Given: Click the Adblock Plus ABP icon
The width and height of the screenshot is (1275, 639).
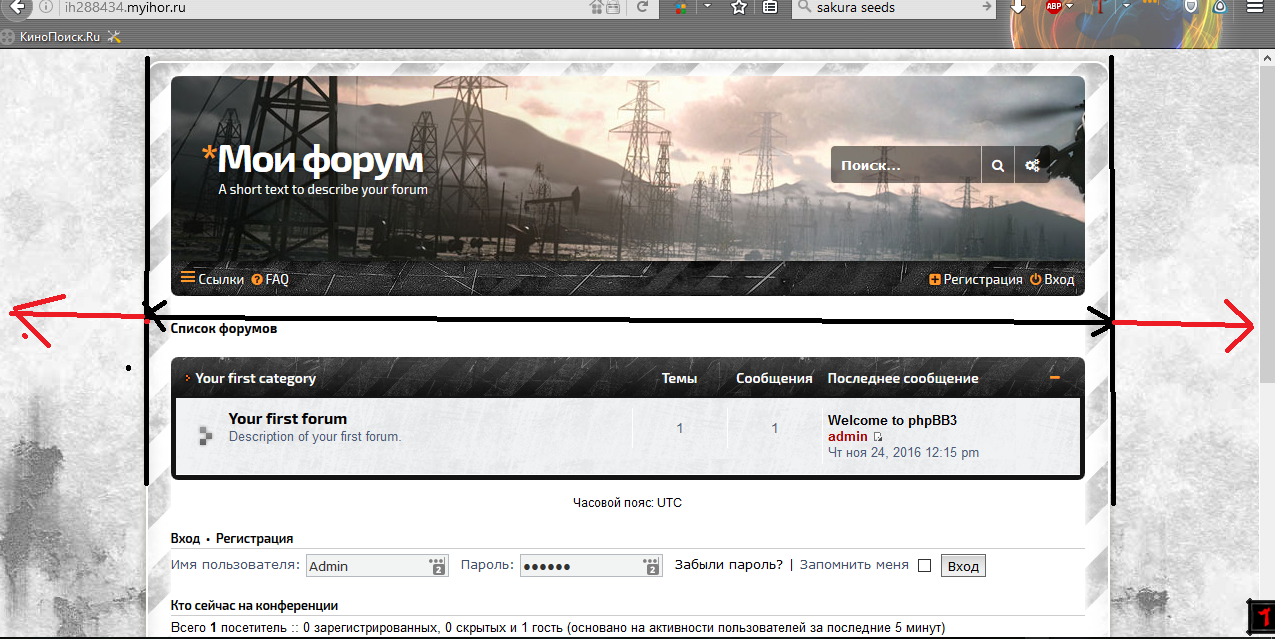Looking at the screenshot, I should 1053,7.
